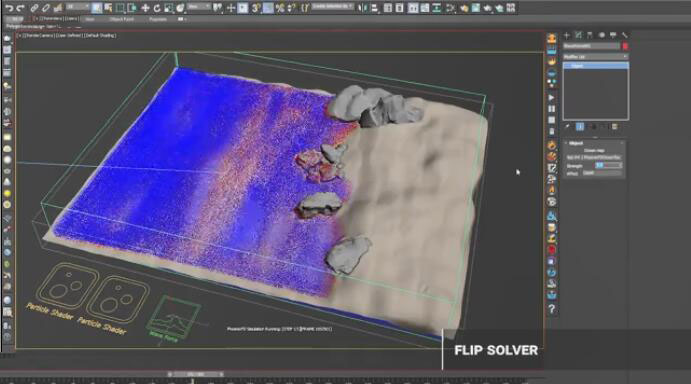Activate the Select and Rotate tool
The height and width of the screenshot is (384, 691).
click(x=157, y=8)
